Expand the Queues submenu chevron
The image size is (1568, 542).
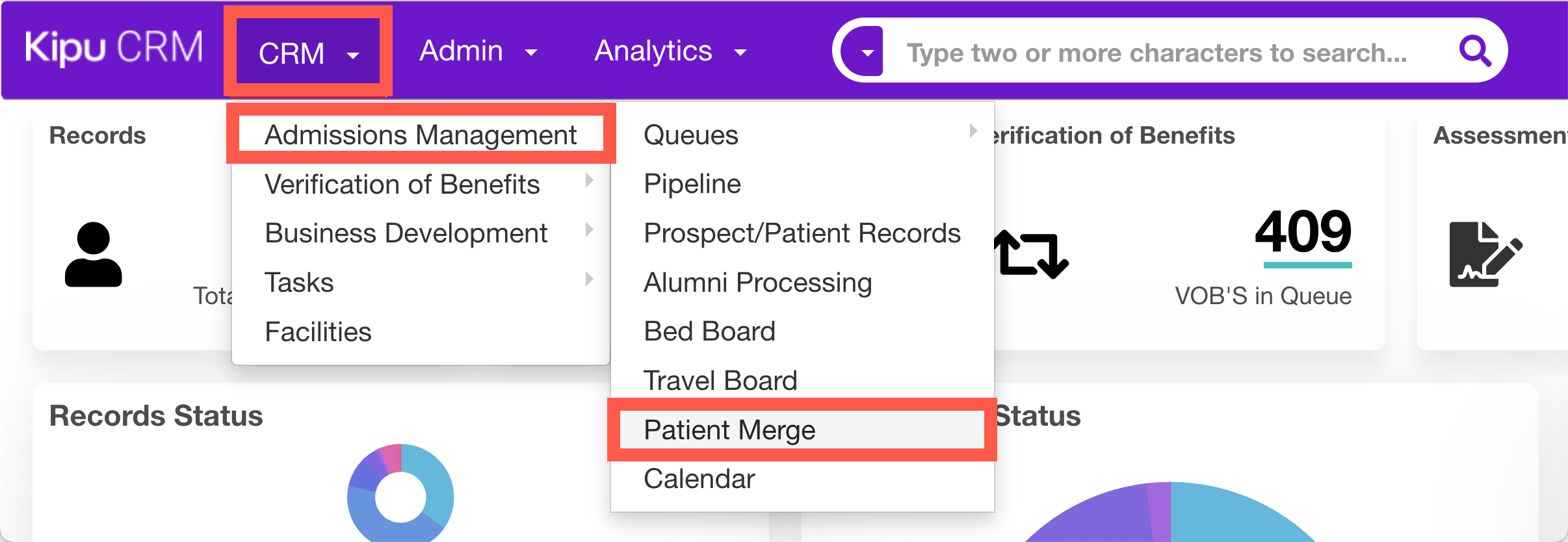[x=972, y=130]
